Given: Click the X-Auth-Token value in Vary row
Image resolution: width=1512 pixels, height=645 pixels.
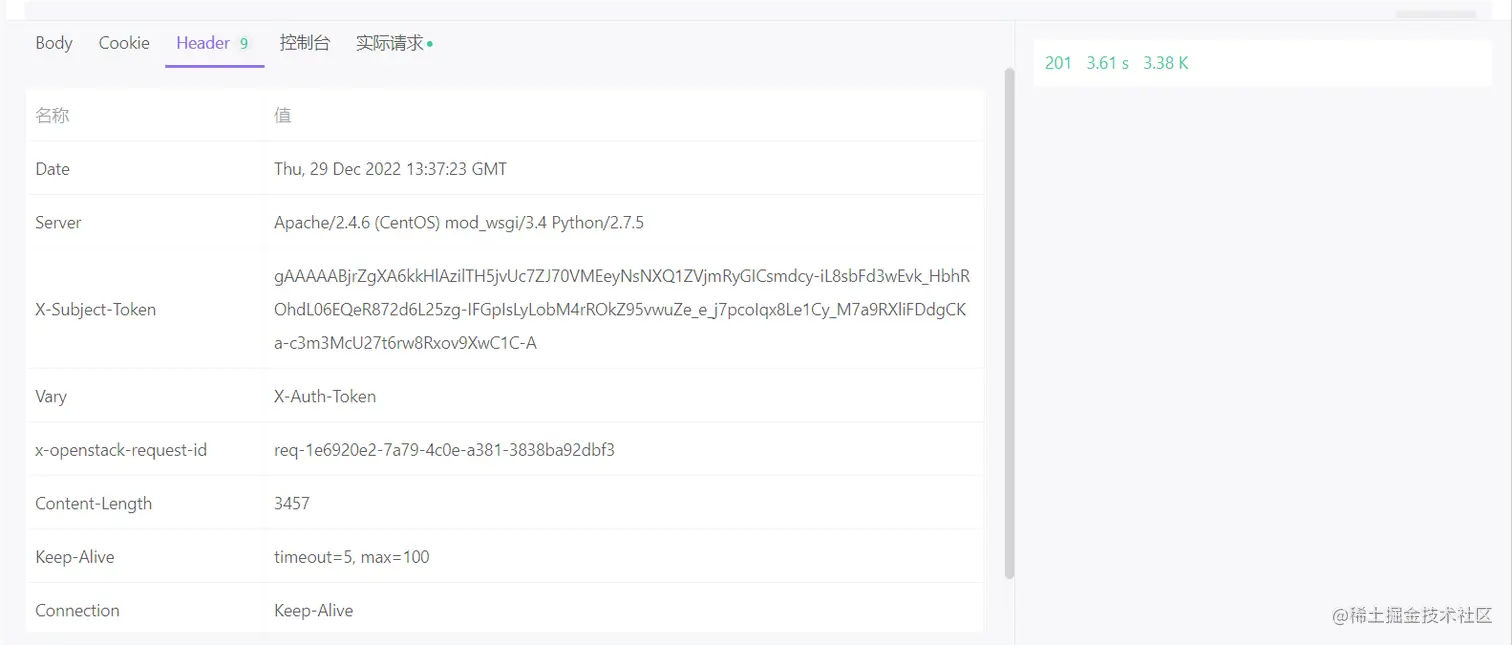Looking at the screenshot, I should coord(325,396).
